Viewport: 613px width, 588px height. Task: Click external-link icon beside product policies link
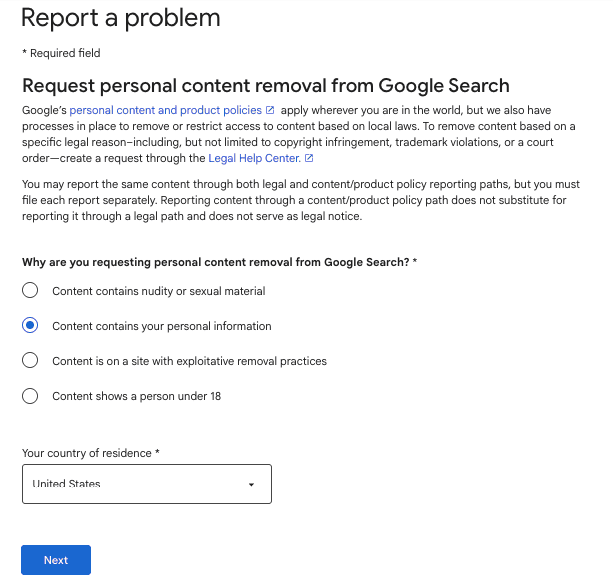pyautogui.click(x=270, y=110)
